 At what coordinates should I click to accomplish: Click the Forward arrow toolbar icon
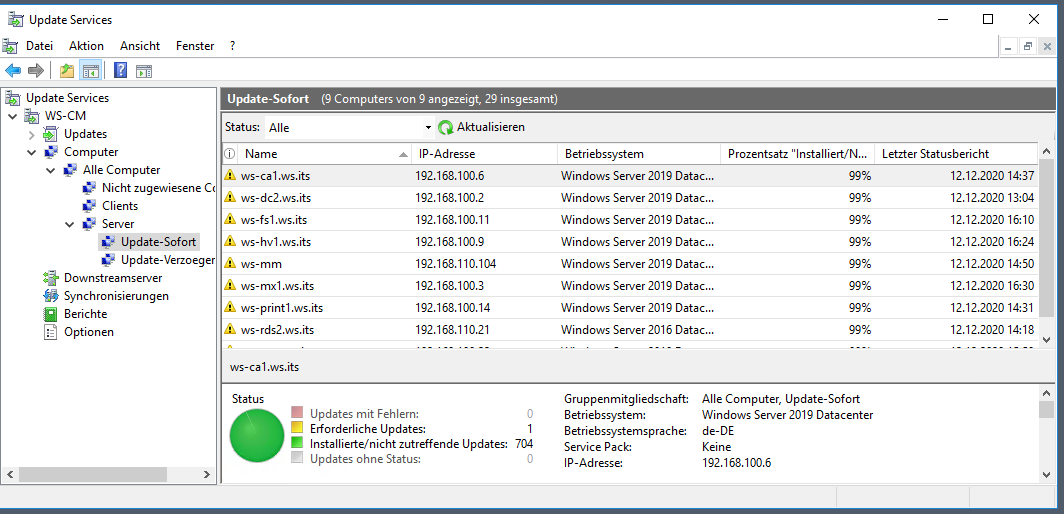click(36, 70)
